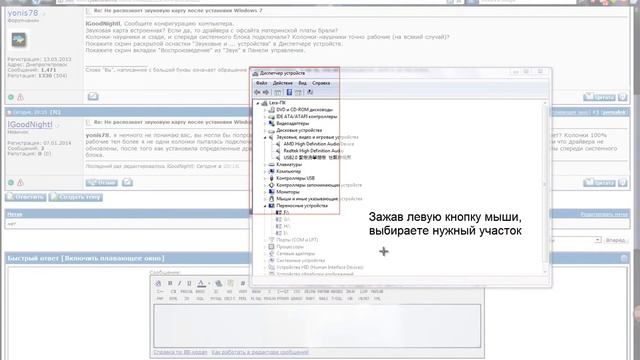The image size is (640, 360).
Task: Click quick reply icon next to Правка
Action: (127, 182)
